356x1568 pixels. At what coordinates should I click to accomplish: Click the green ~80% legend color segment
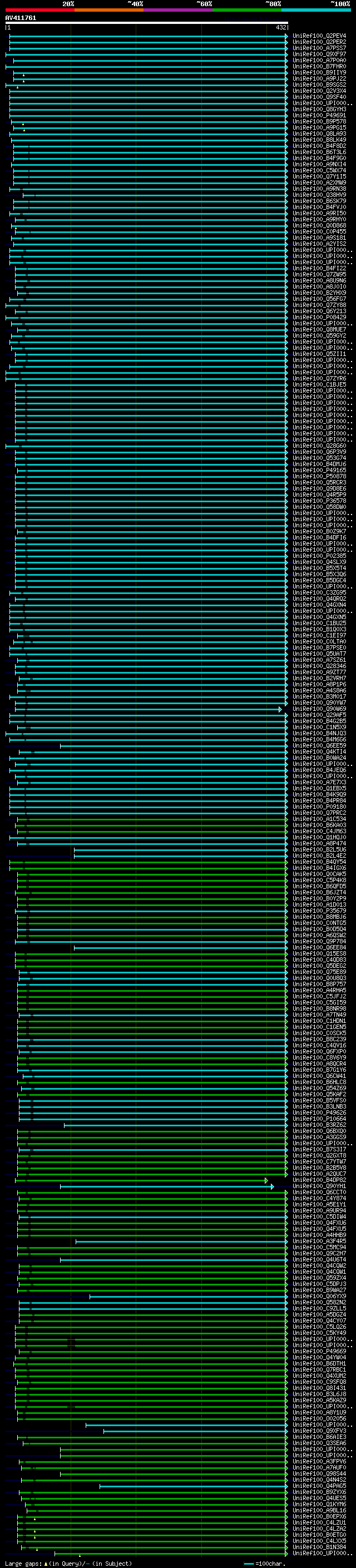[247, 11]
